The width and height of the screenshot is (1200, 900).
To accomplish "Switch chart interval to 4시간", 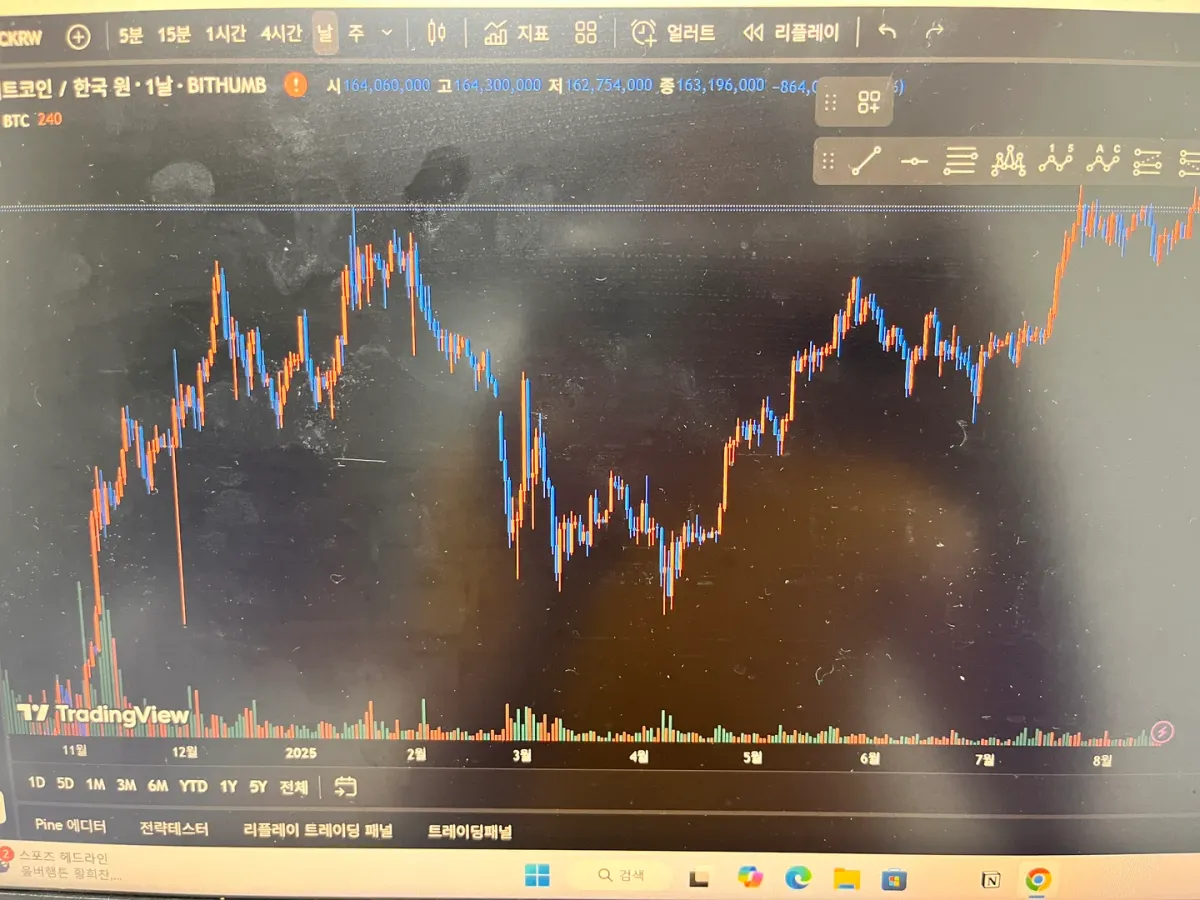I will pyautogui.click(x=281, y=33).
